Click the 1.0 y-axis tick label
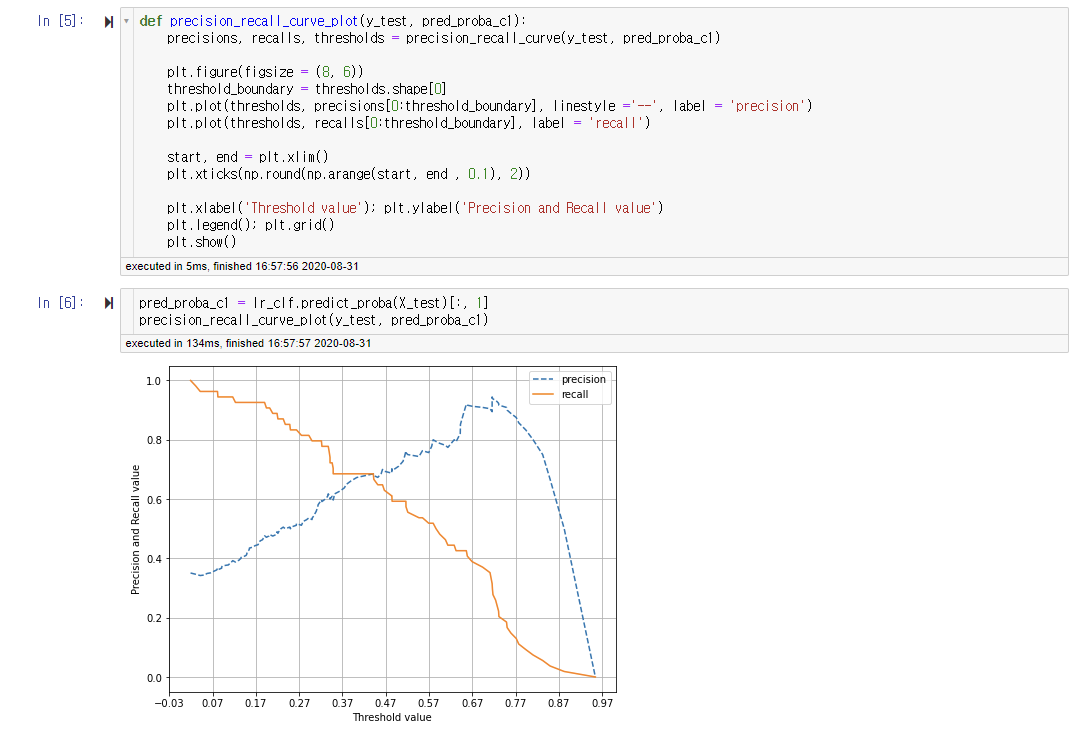The height and width of the screenshot is (737, 1081). (154, 381)
